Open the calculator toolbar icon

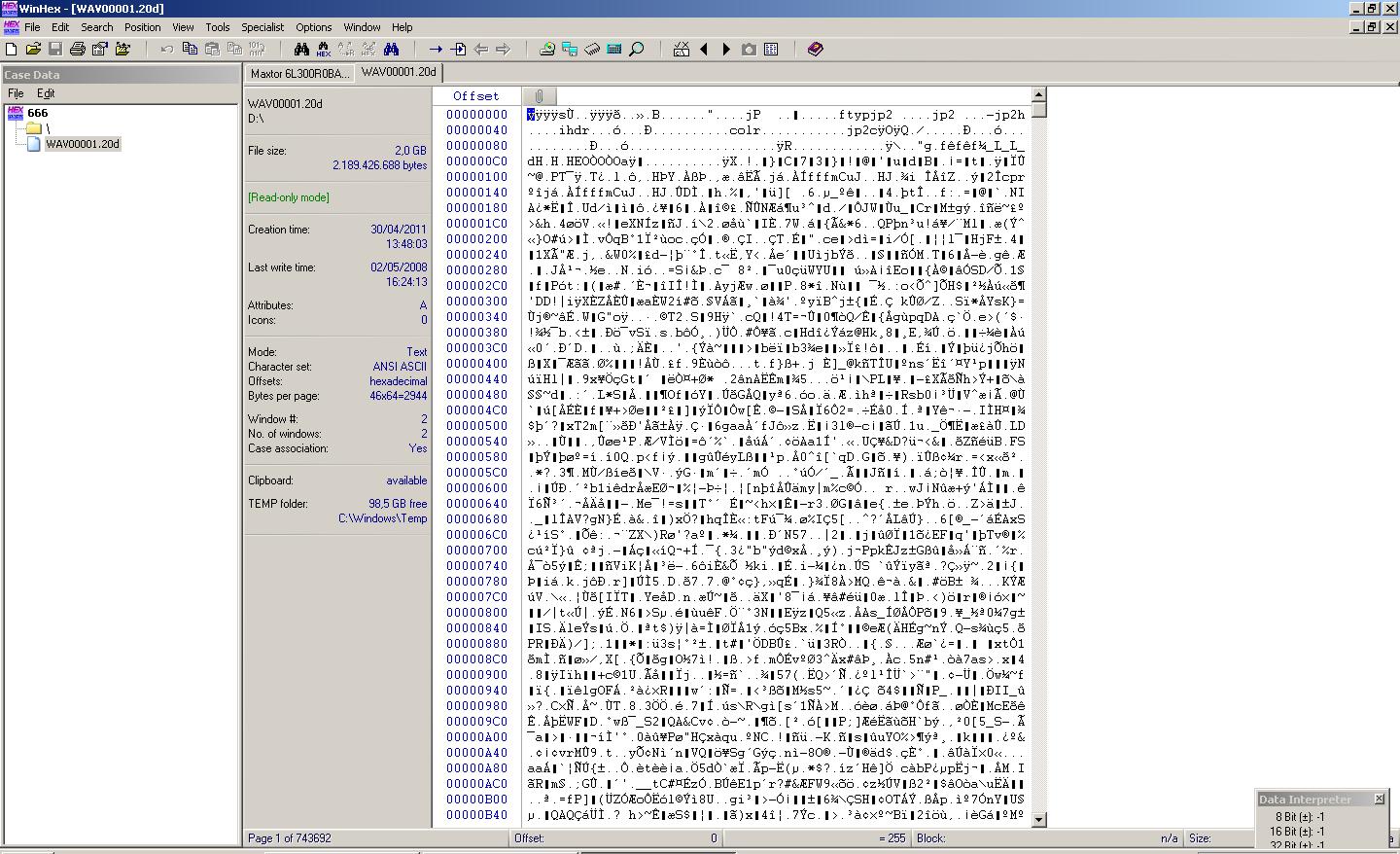tap(614, 49)
